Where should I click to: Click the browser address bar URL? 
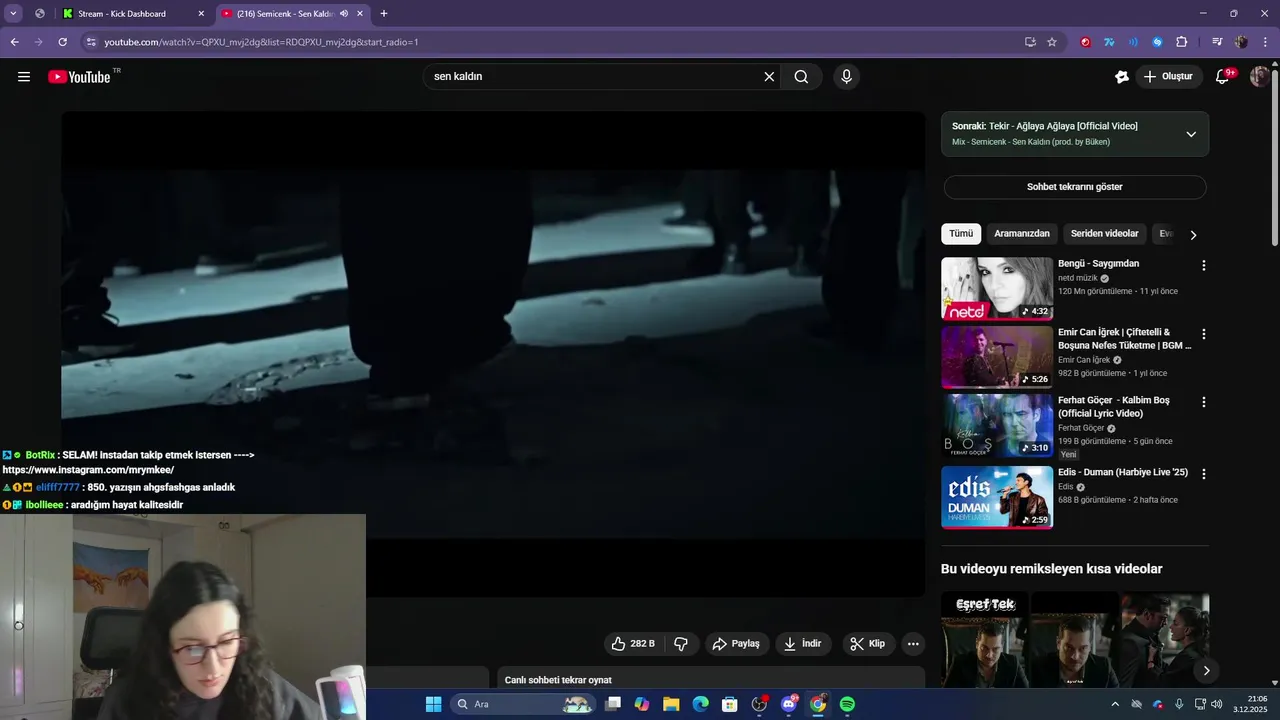[x=261, y=42]
